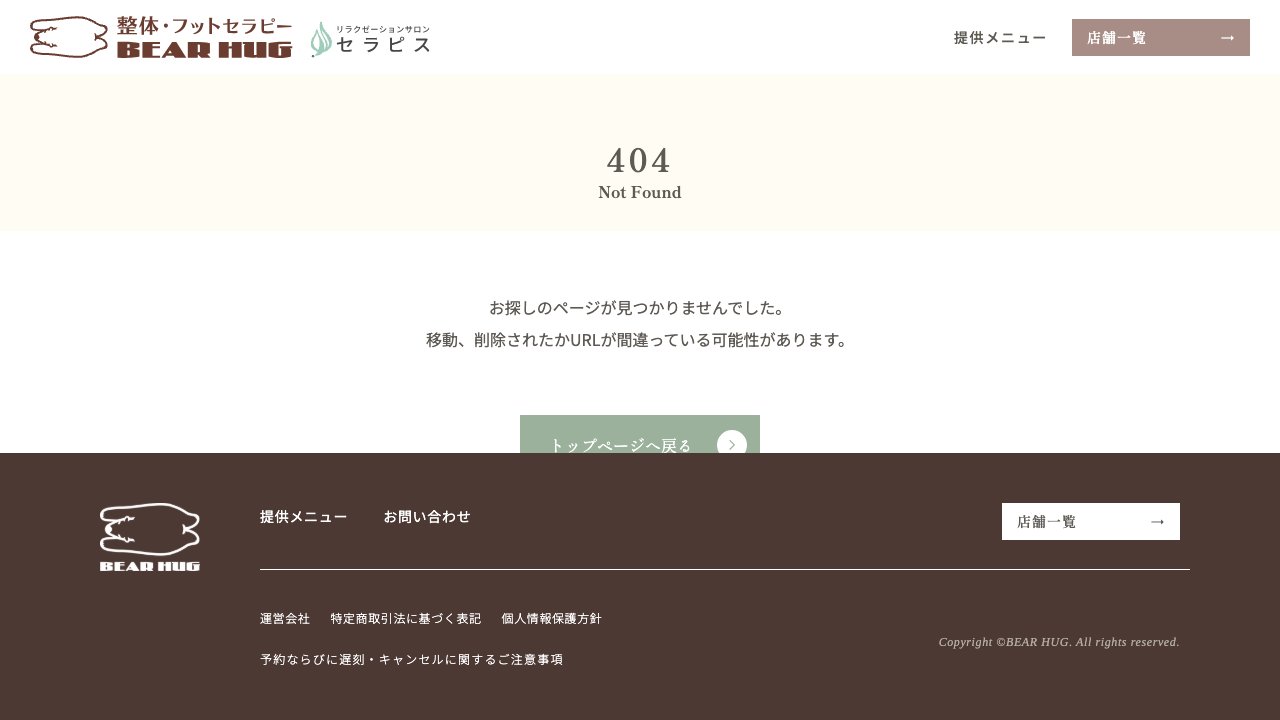Open the 運営会社 link
The image size is (1280, 720).
coord(284,618)
